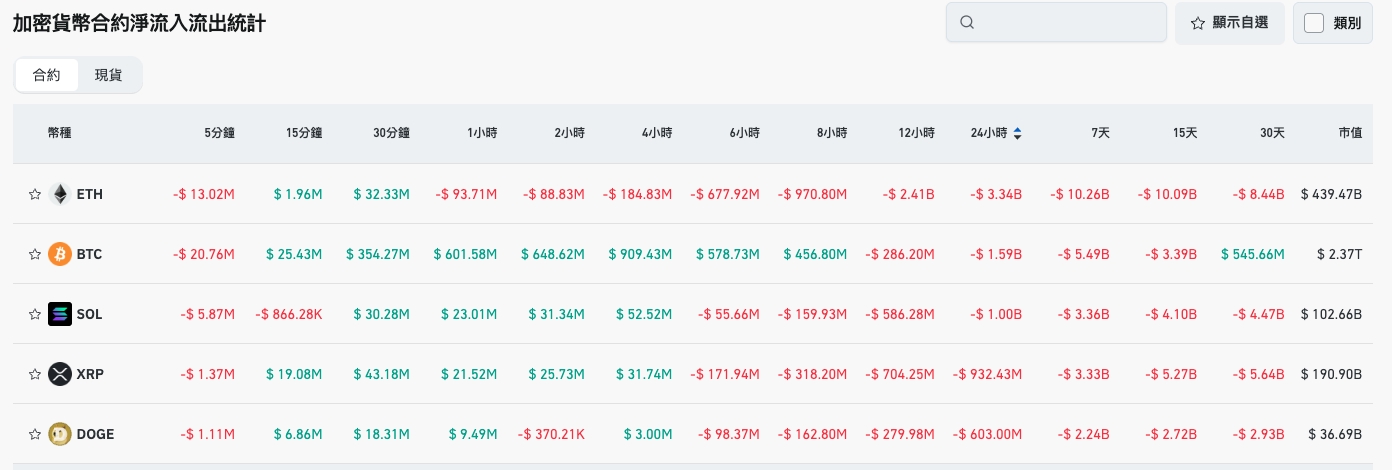Click the search magnifier icon
The image size is (1392, 470).
tap(966, 23)
